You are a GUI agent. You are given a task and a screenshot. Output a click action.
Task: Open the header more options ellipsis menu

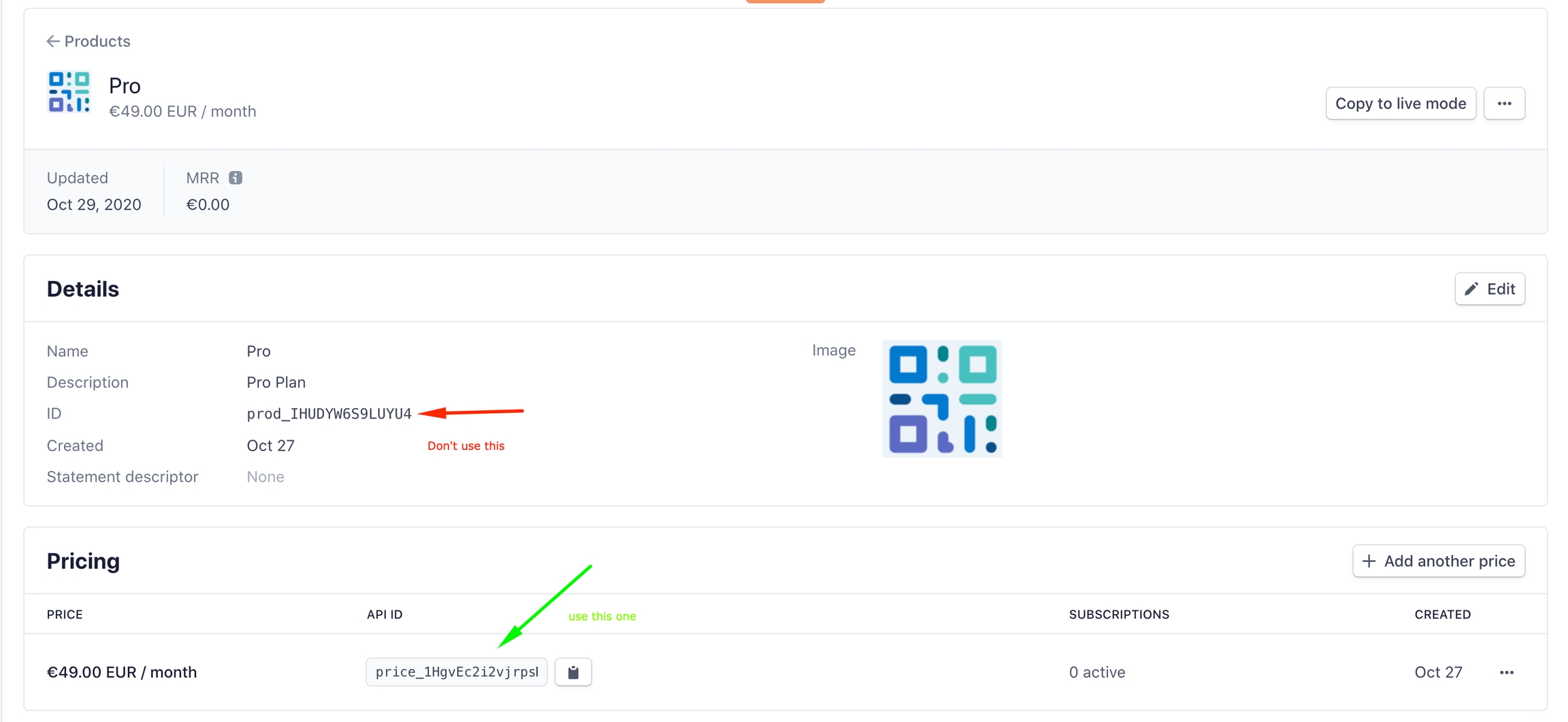[x=1504, y=103]
